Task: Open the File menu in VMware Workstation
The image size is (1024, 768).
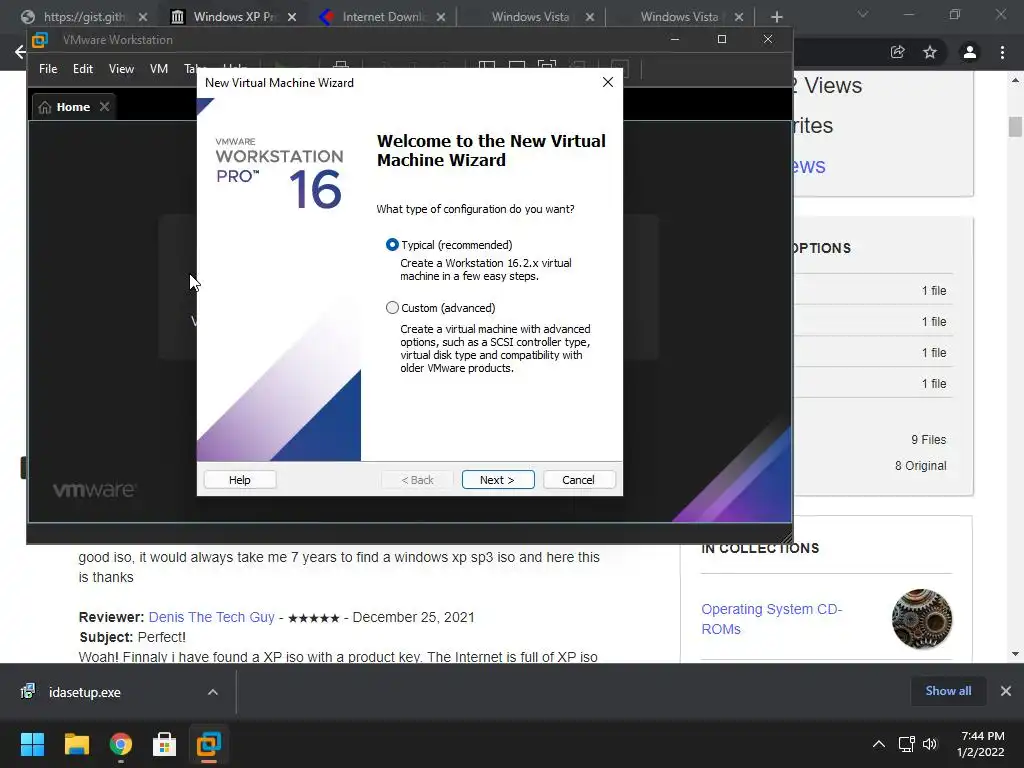Action: 48,69
